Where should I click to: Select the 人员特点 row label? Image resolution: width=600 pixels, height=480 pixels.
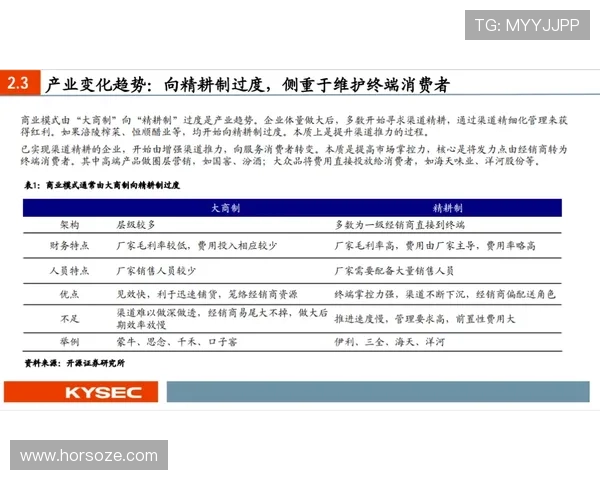(69, 271)
